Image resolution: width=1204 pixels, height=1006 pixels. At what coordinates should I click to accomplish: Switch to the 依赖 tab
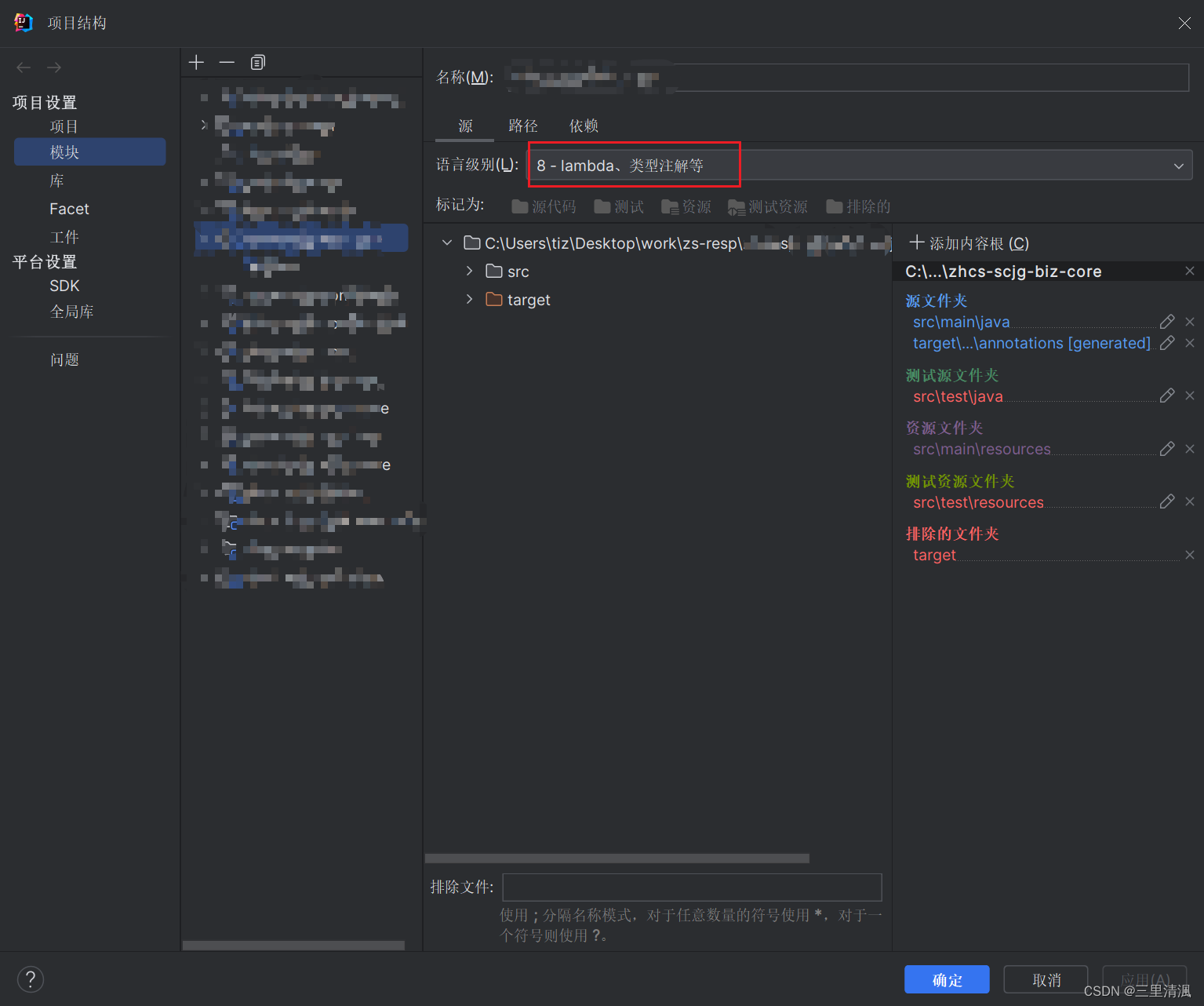584,126
